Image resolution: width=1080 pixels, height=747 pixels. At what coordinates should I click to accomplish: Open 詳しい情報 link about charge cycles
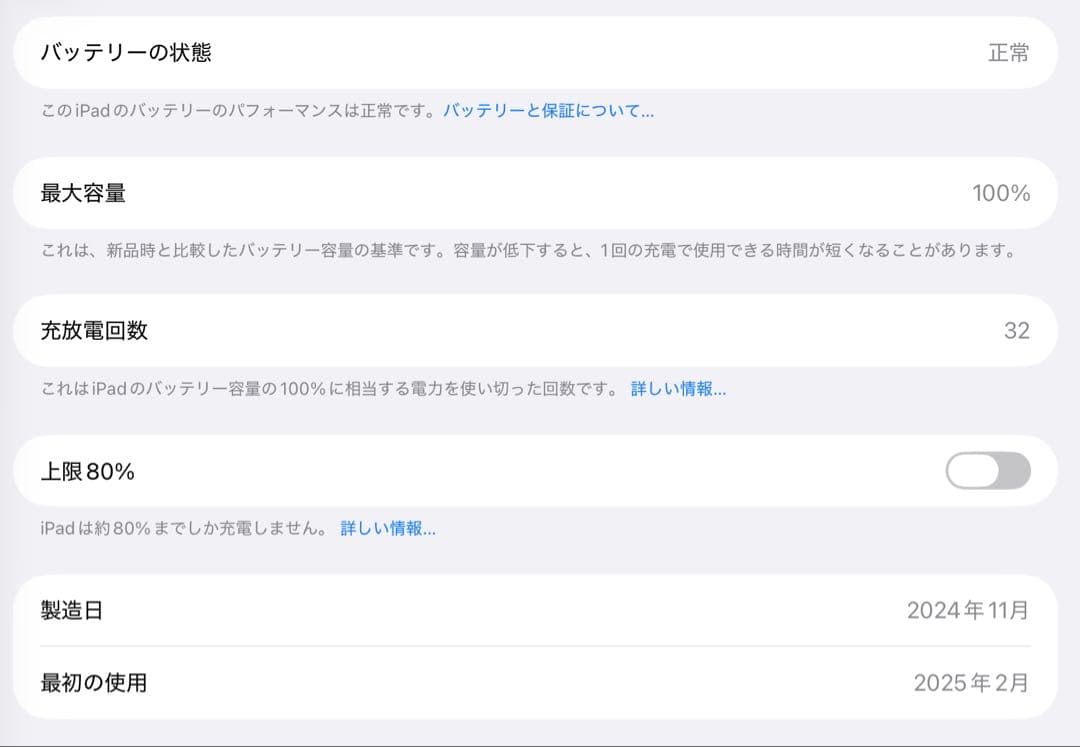click(x=681, y=389)
